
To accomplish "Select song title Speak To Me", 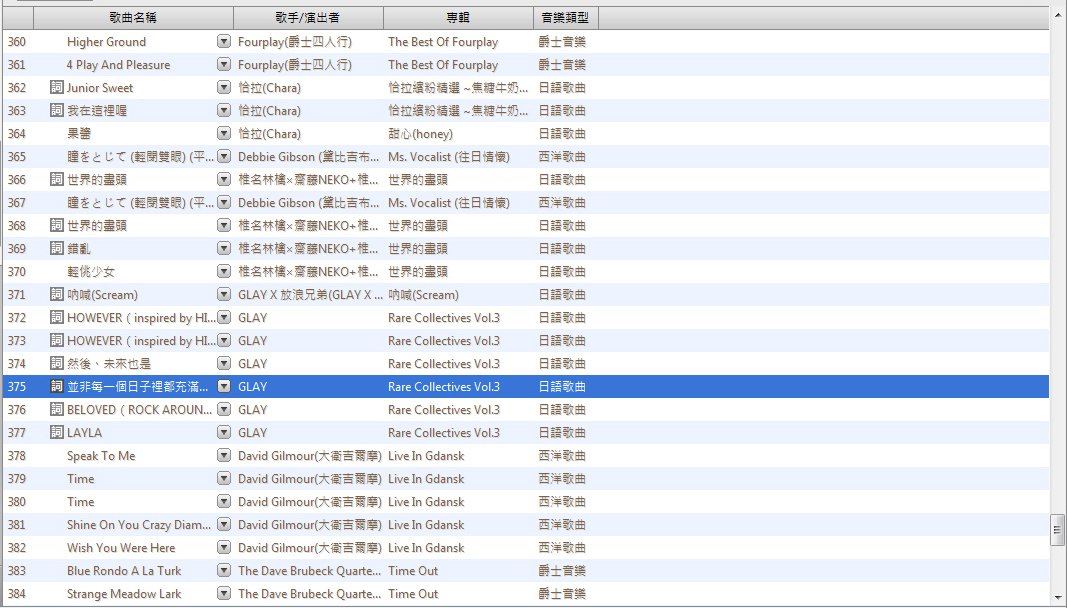I will (x=101, y=455).
